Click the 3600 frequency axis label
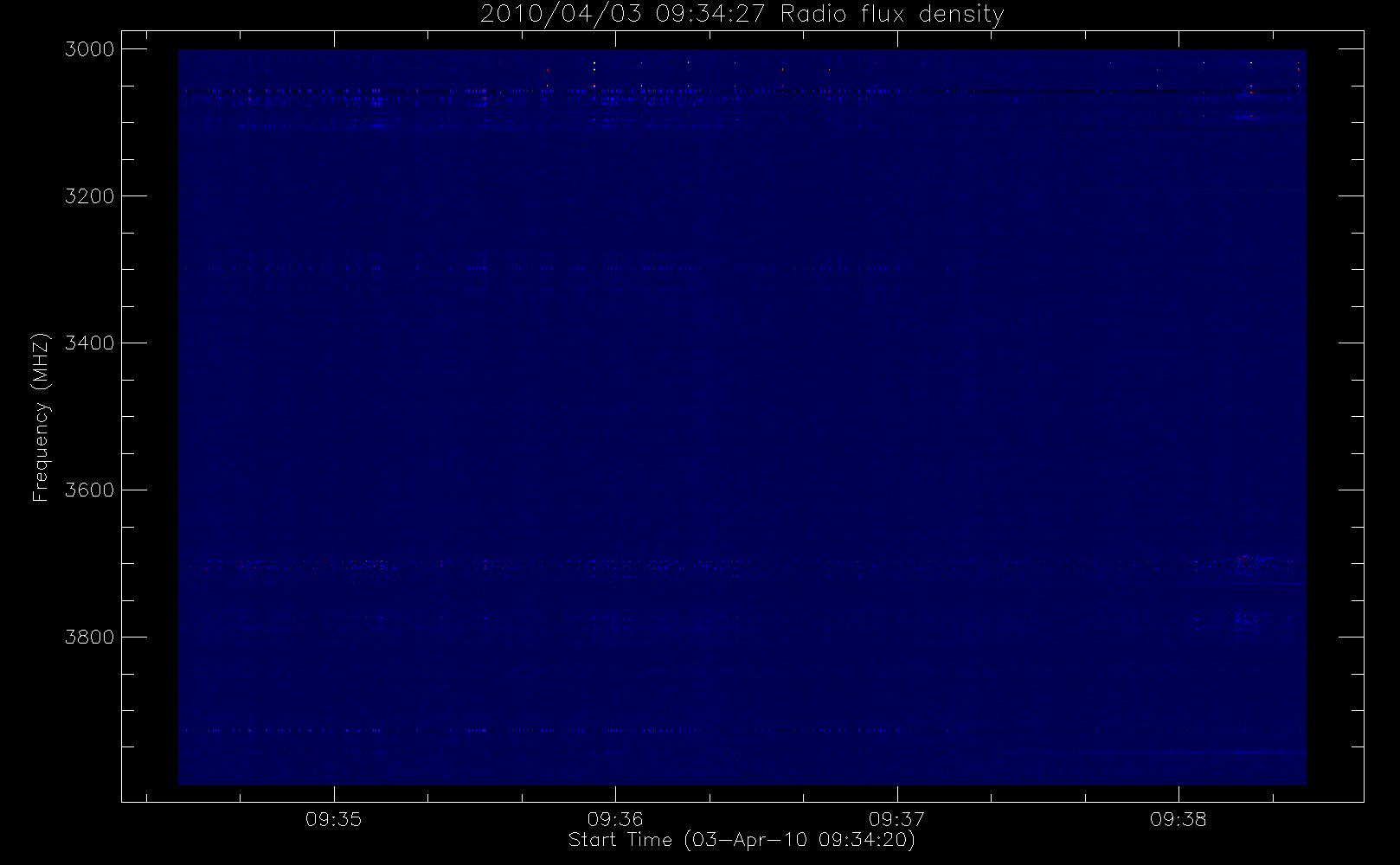This screenshot has height=865, width=1400. [90, 490]
